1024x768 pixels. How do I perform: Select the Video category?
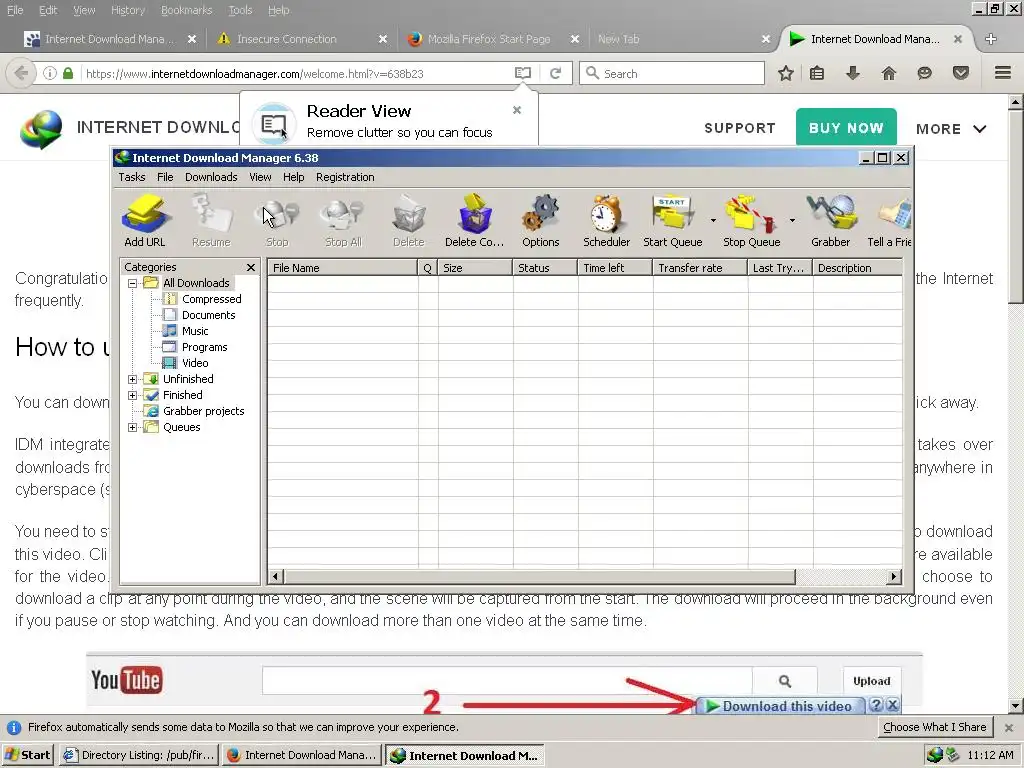tap(195, 363)
